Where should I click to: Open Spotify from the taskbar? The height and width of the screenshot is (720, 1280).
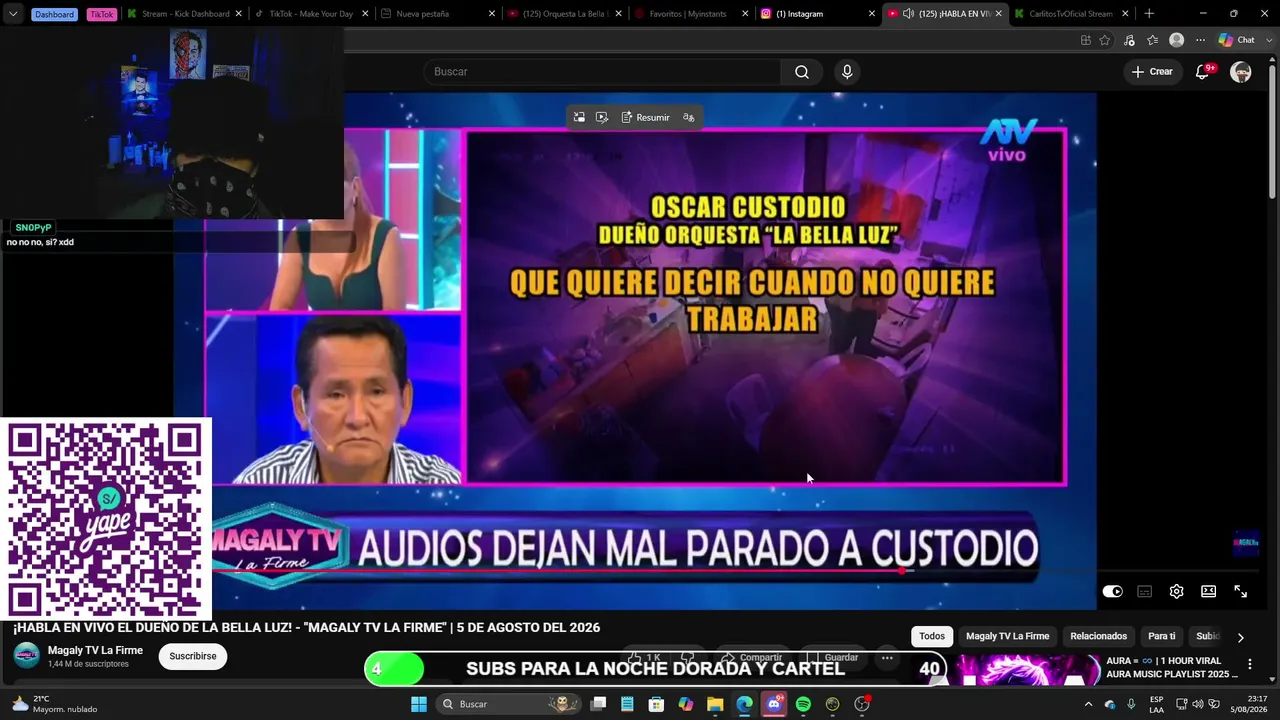(x=803, y=704)
